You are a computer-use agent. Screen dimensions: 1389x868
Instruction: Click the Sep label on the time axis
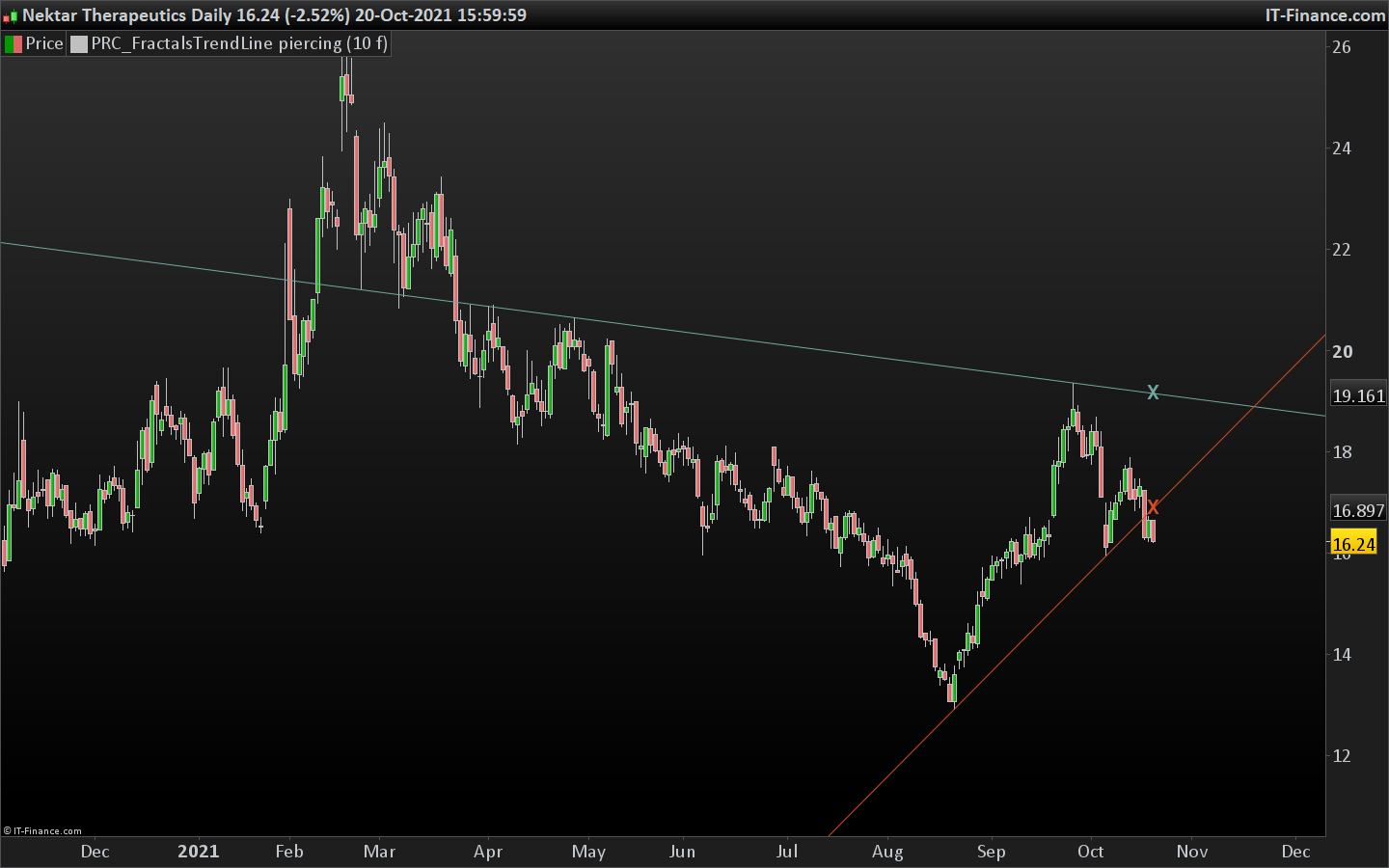pyautogui.click(x=991, y=852)
